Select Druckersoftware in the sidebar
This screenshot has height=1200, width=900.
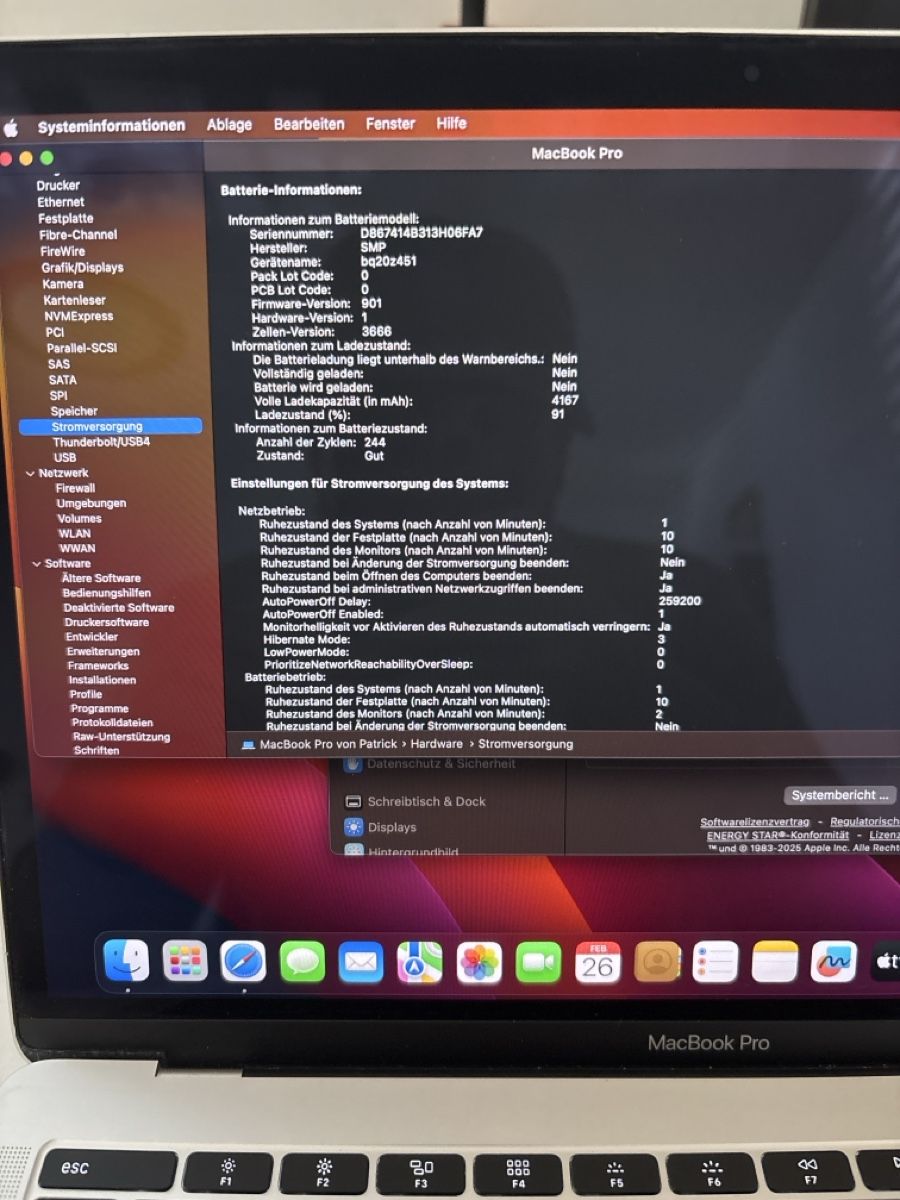pos(107,622)
